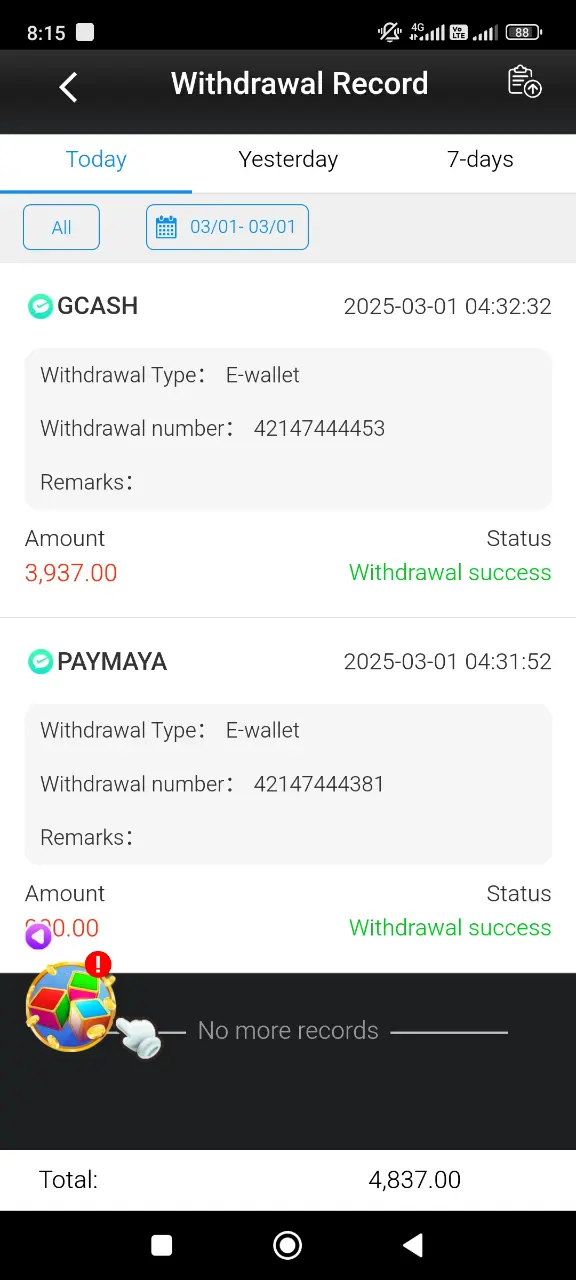Tap the GCASH Withdrawal success status
The image size is (576, 1280).
450,573
